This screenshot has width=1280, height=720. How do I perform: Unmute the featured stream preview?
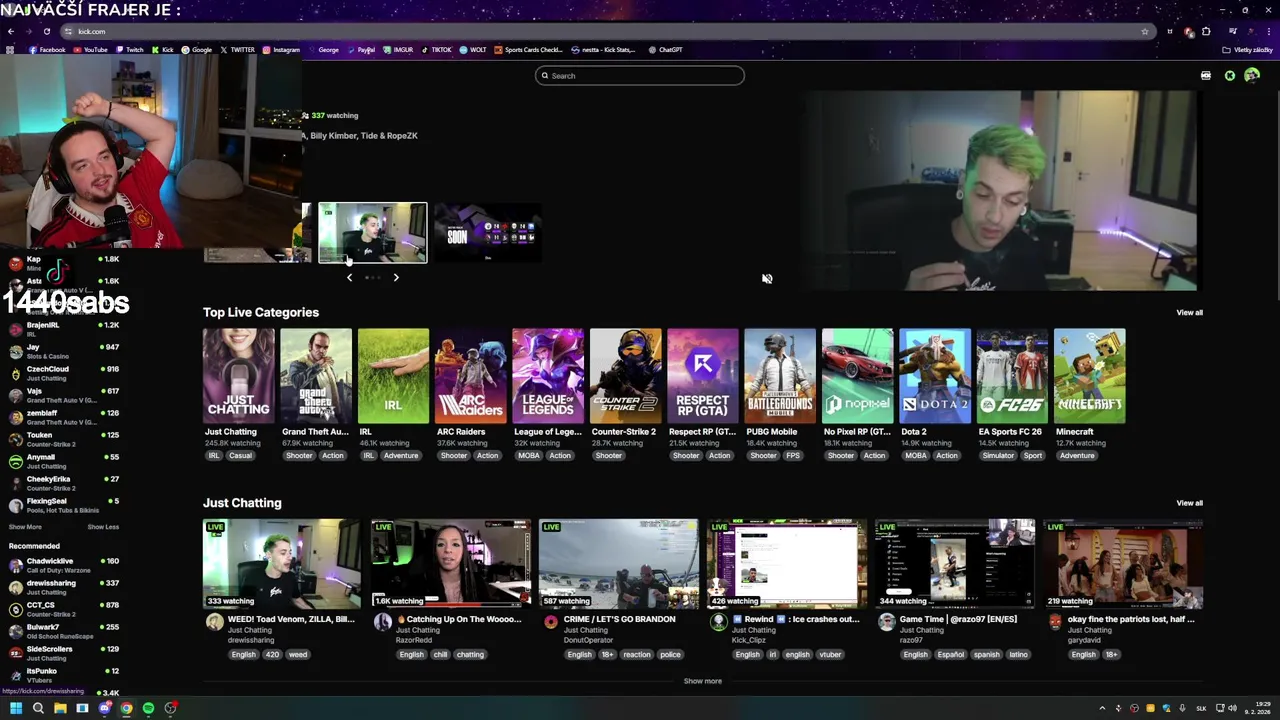(x=767, y=279)
